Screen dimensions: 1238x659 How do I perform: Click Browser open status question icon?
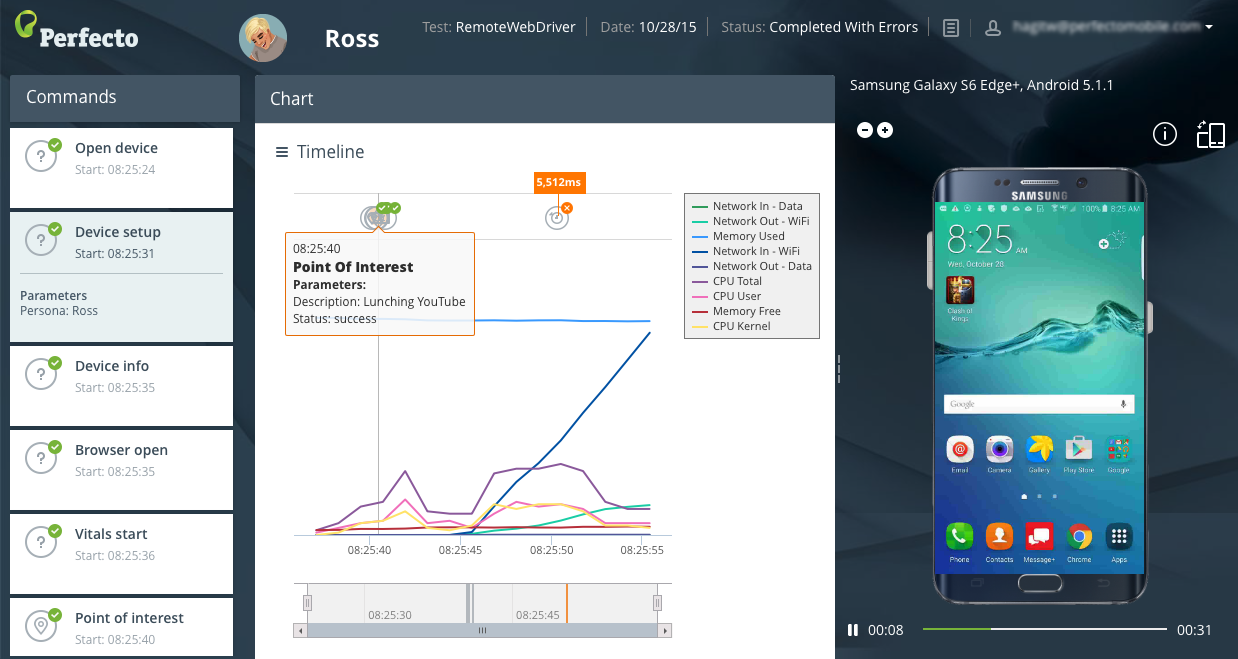tap(40, 459)
